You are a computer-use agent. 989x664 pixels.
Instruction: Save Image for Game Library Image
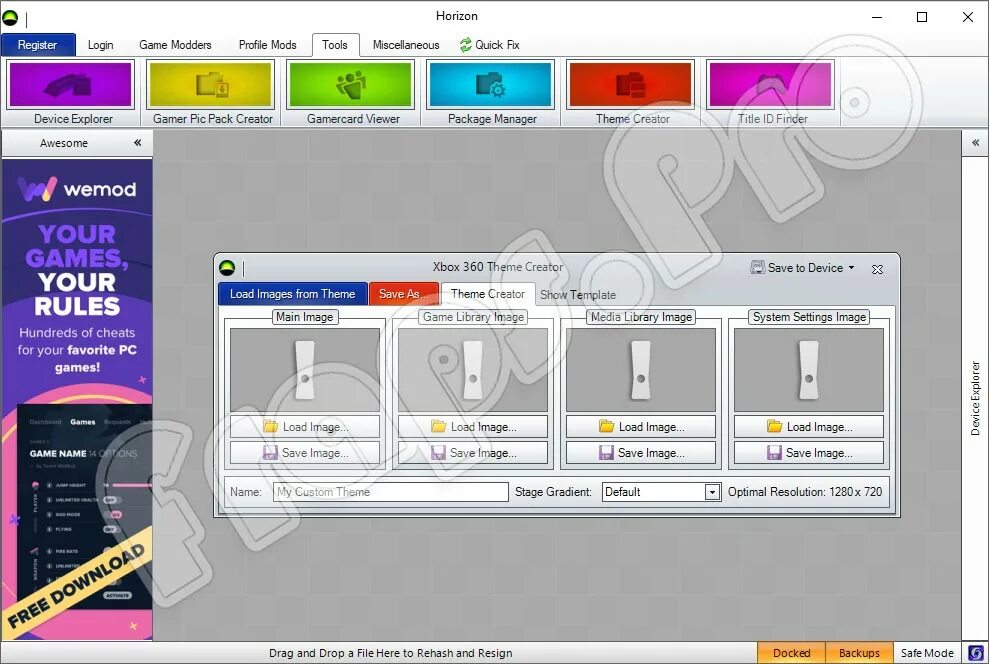click(472, 453)
